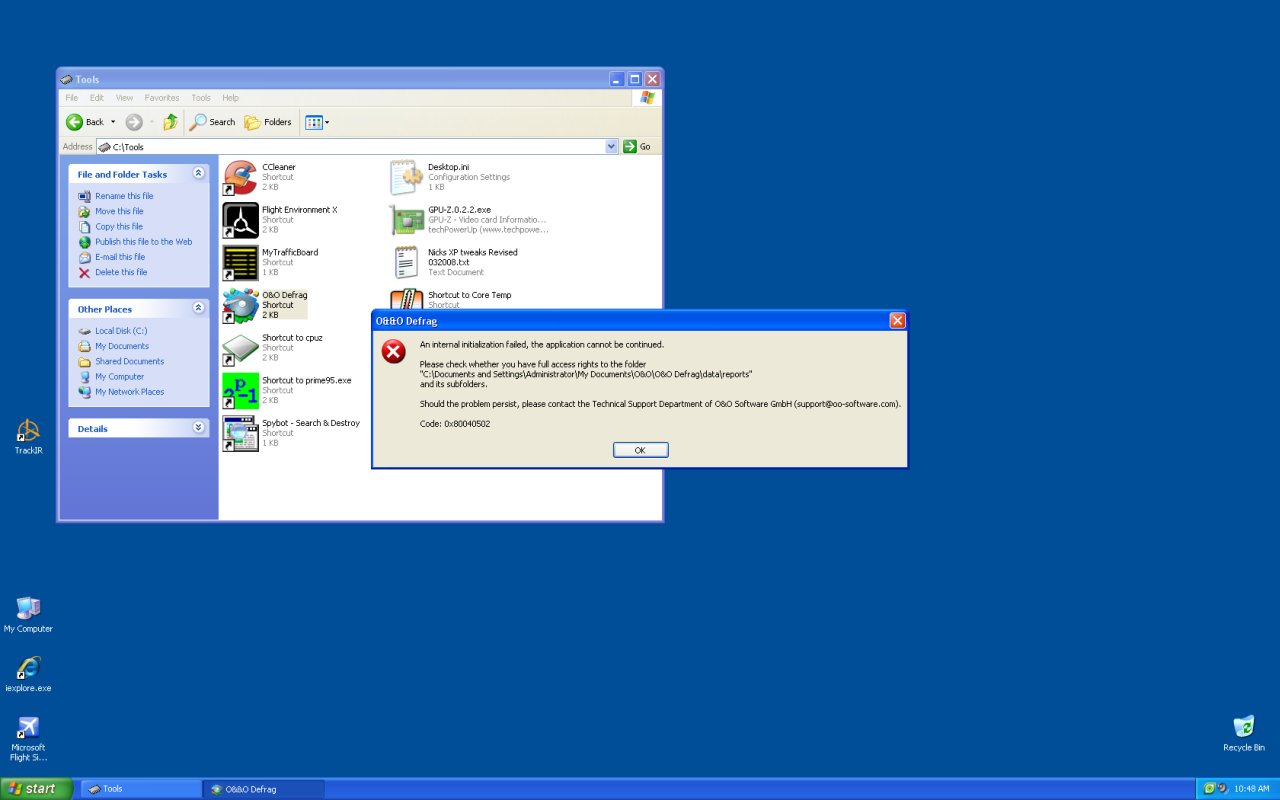Click Copy this file link
Screen dimensions: 1280x800
coord(119,227)
